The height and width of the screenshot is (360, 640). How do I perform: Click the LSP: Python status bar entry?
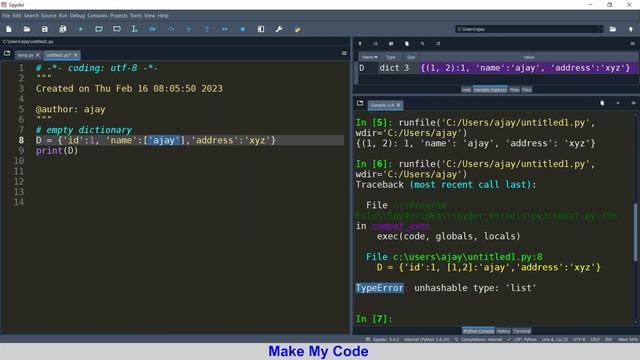[x=521, y=340]
